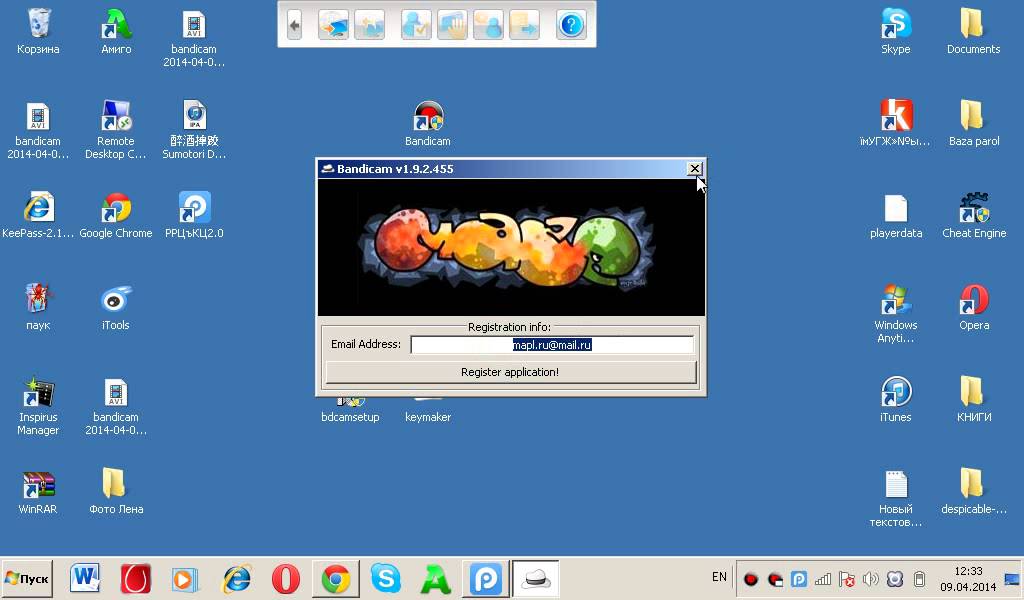Select the РРЦъКЦ2.0 desktop shortcut
Viewport: 1024px width, 600px height.
[x=194, y=215]
